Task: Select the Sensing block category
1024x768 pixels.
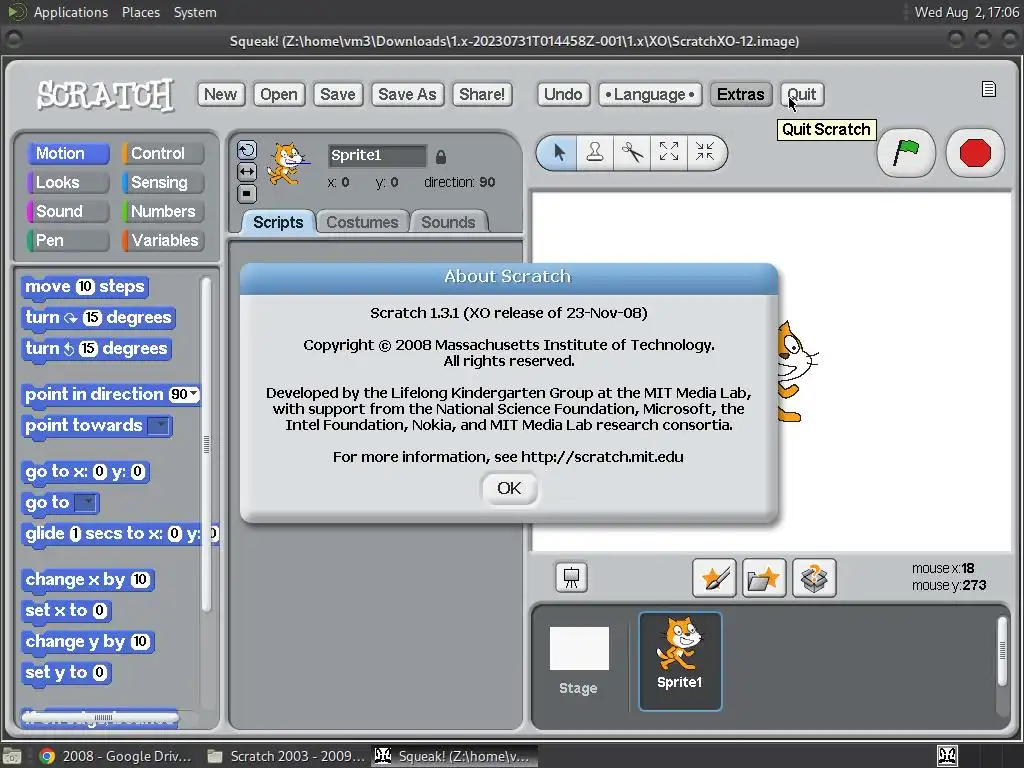Action: (163, 182)
